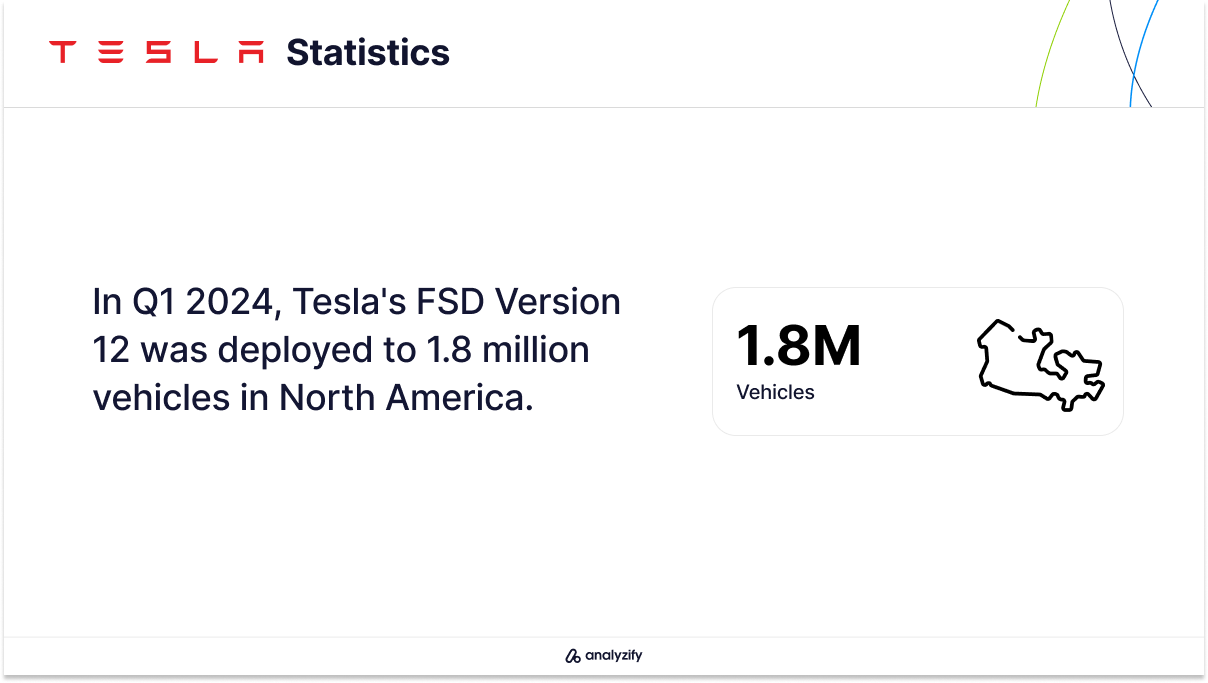Click the letter T in Tesla logo
1208x683 pixels.
(x=63, y=52)
